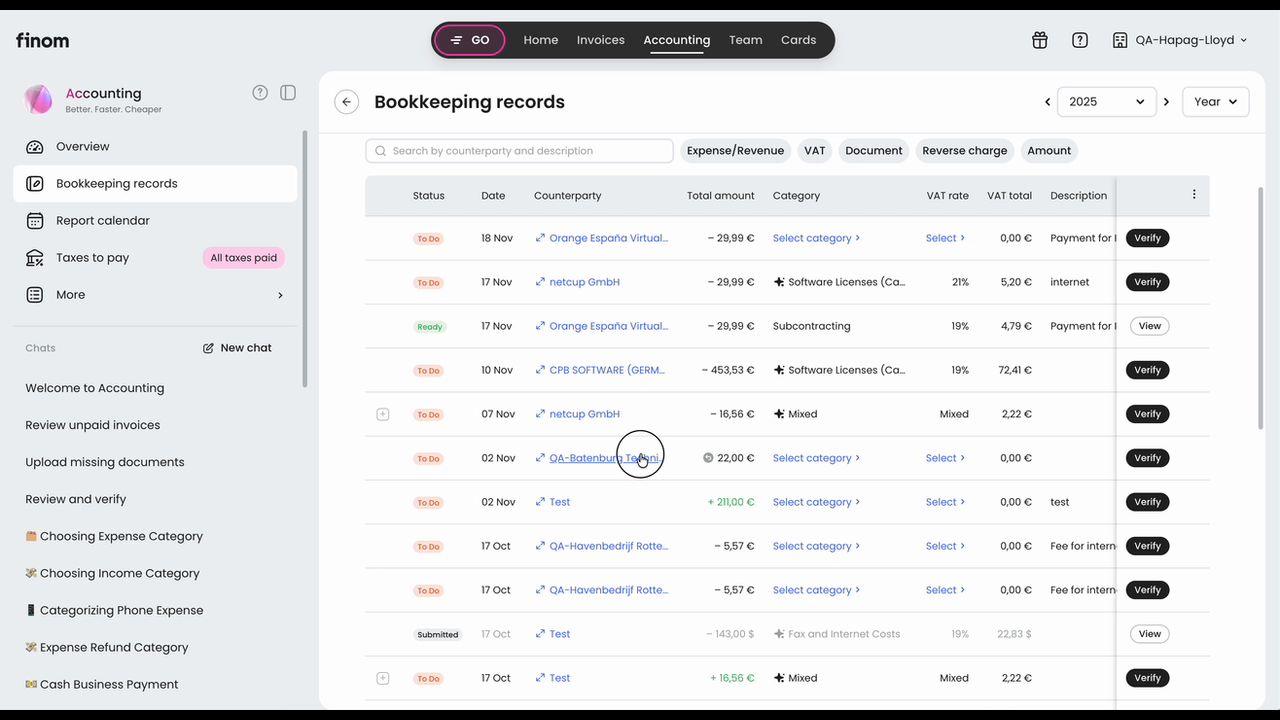Go to next year arrow
The image size is (1280, 720).
1166,102
